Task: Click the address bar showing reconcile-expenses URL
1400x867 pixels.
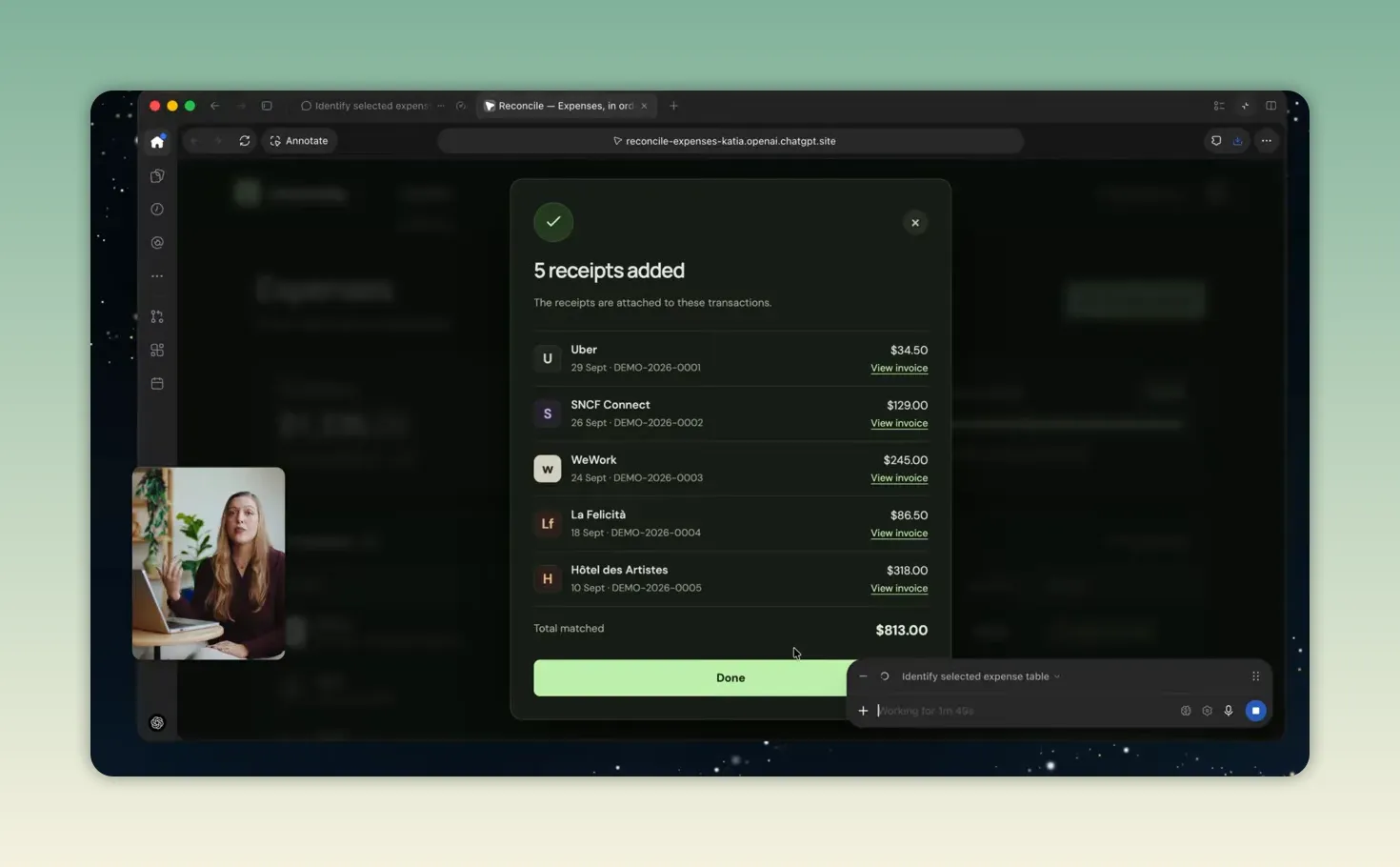Action: [730, 141]
